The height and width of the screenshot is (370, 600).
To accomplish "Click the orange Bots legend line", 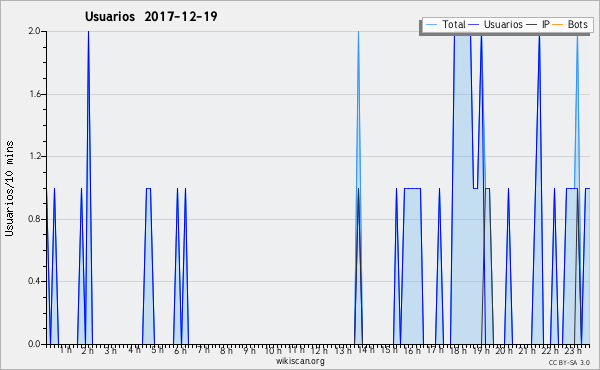I will pos(558,25).
